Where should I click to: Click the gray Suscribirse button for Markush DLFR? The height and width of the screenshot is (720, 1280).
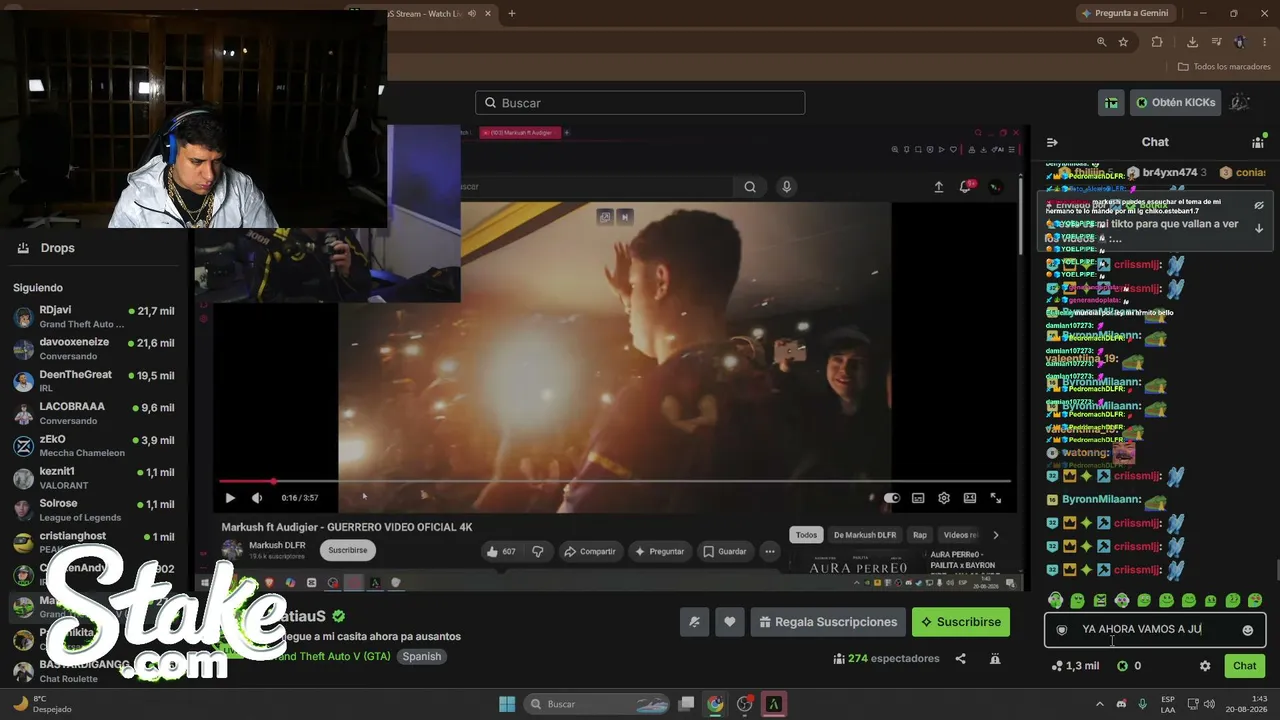tap(348, 550)
